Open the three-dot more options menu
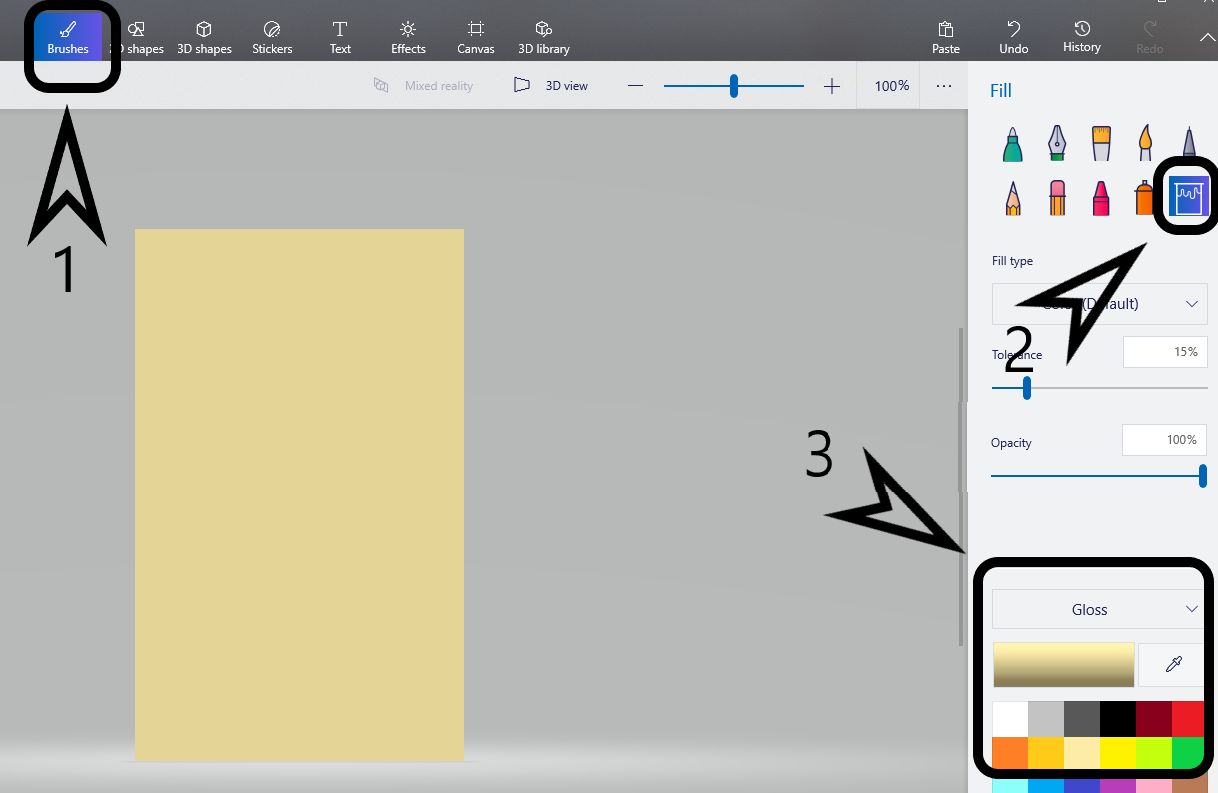Image resolution: width=1218 pixels, height=793 pixels. point(944,86)
